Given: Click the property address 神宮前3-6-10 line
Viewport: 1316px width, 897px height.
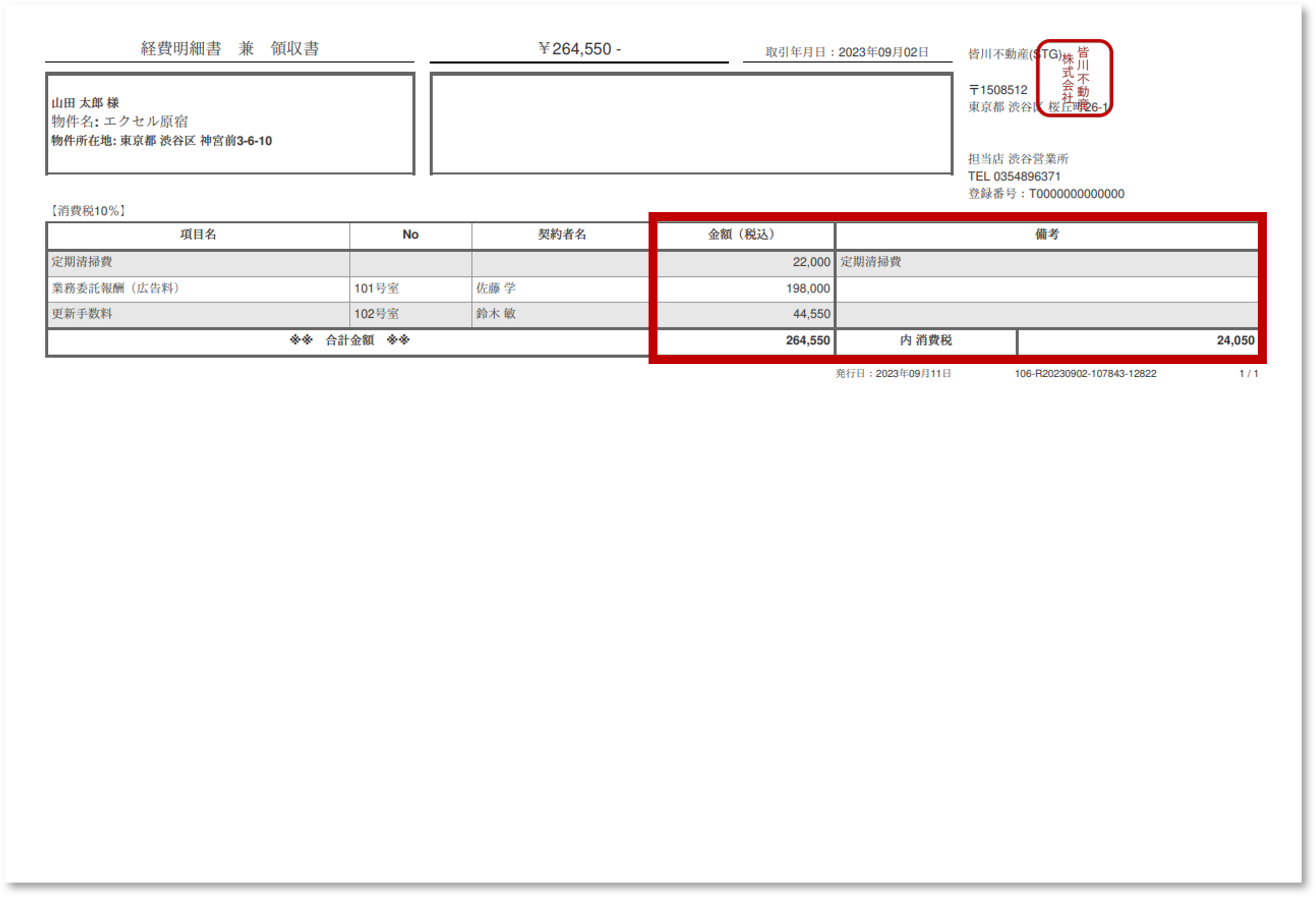Looking at the screenshot, I should (x=161, y=141).
